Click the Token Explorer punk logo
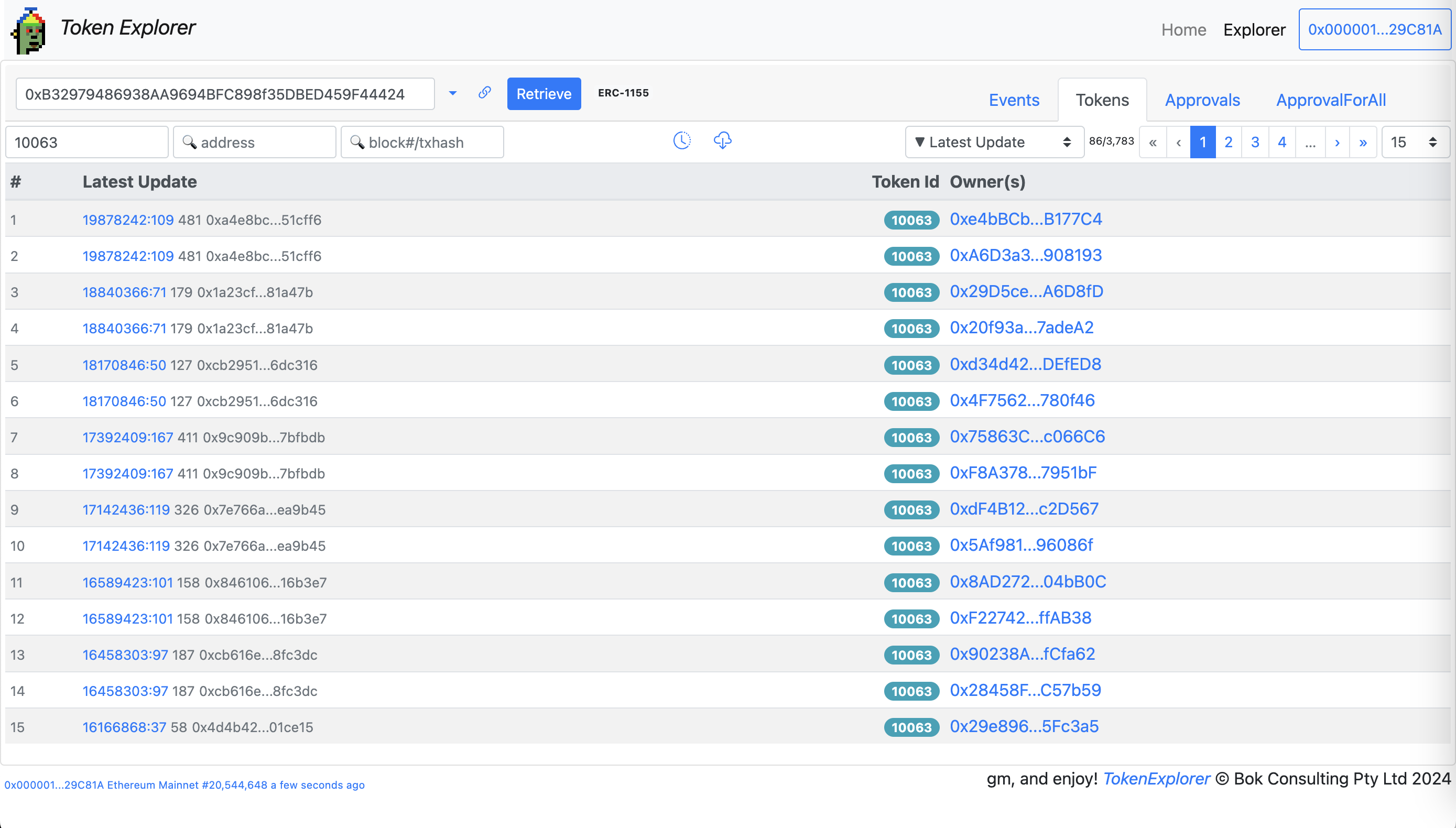Image resolution: width=1456 pixels, height=828 pixels. click(x=28, y=31)
